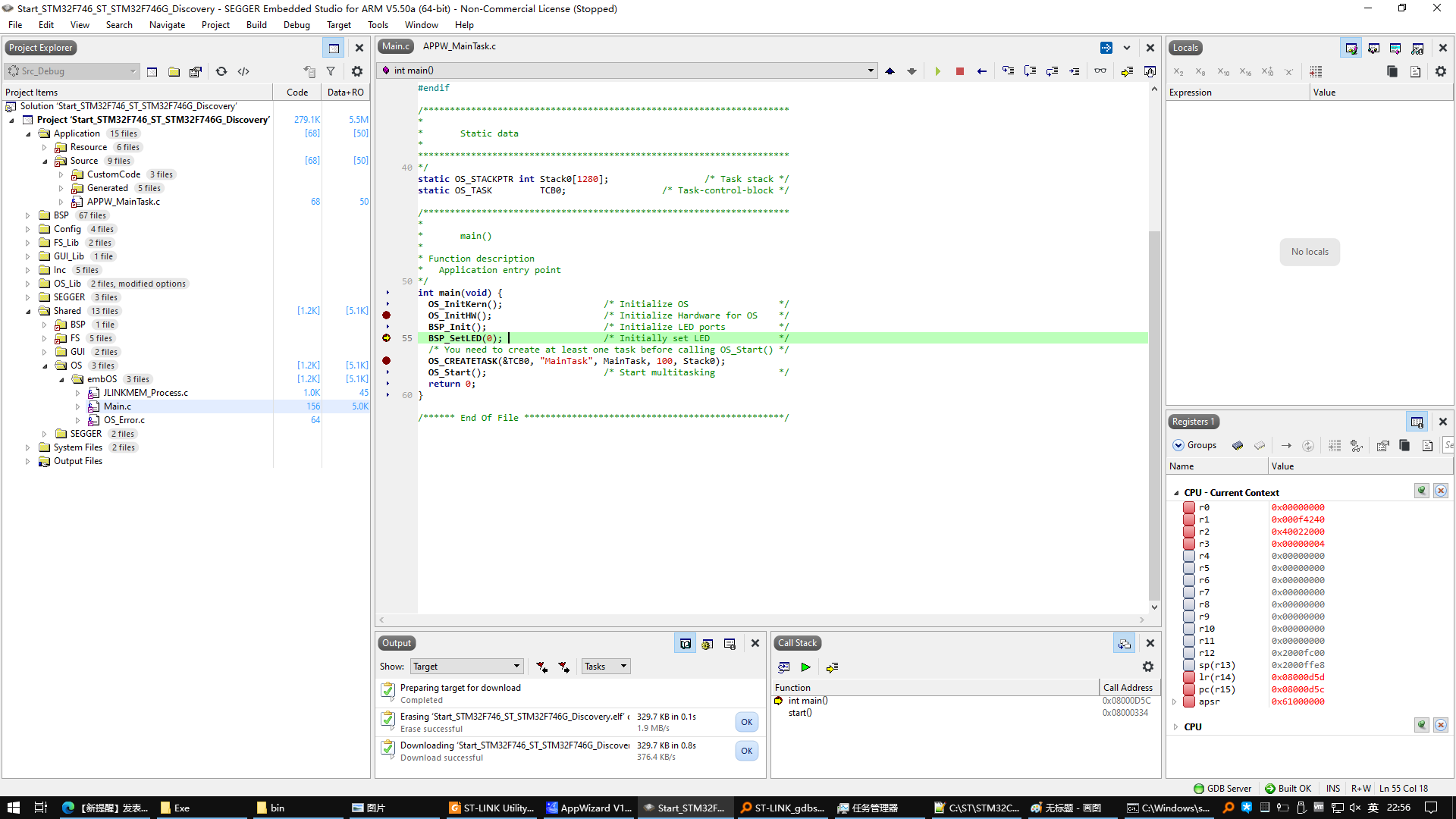
Task: Open the Src_Debug configuration dropdown
Action: click(72, 71)
